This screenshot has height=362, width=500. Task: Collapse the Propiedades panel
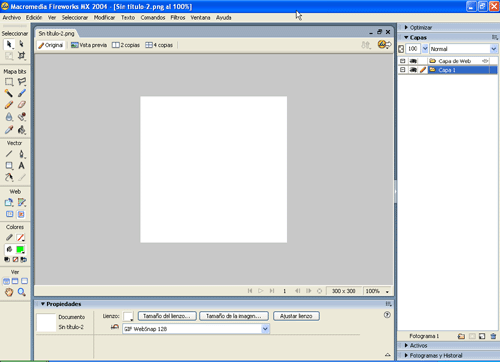click(x=43, y=304)
